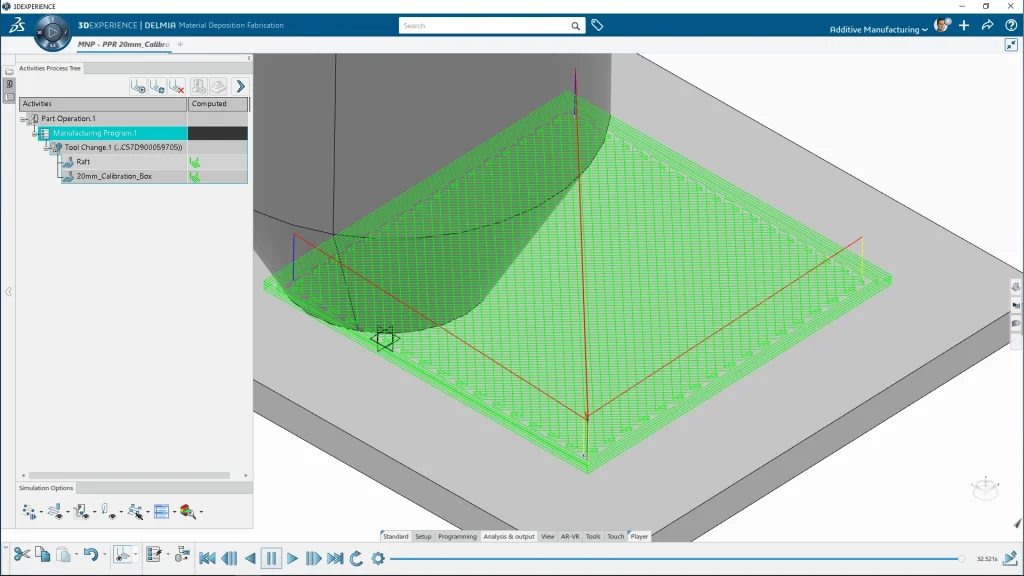This screenshot has height=576, width=1024.
Task: Click the Help question mark icon
Action: point(1011,25)
